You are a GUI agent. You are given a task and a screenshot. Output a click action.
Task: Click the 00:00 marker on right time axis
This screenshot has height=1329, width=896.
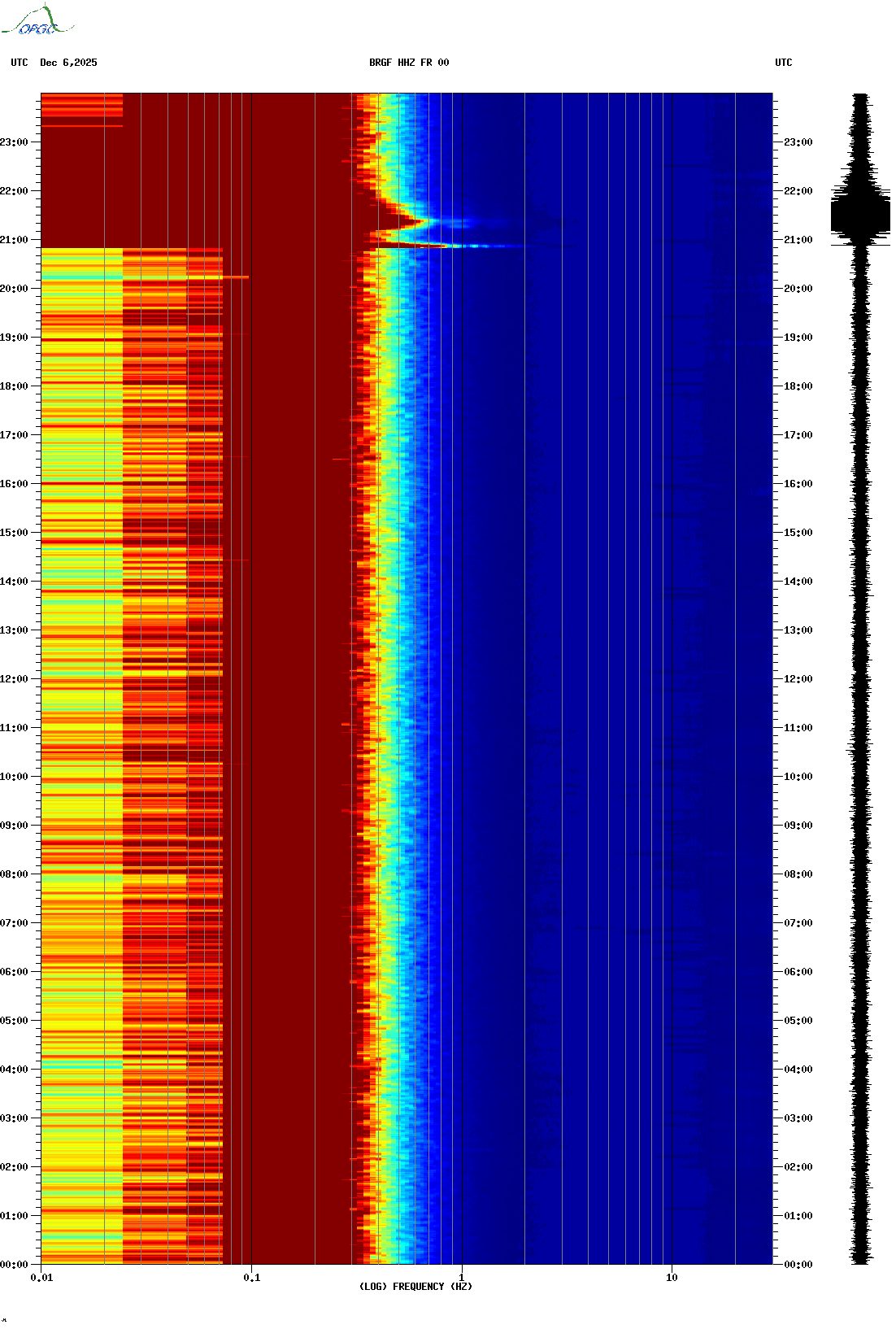[x=798, y=1265]
